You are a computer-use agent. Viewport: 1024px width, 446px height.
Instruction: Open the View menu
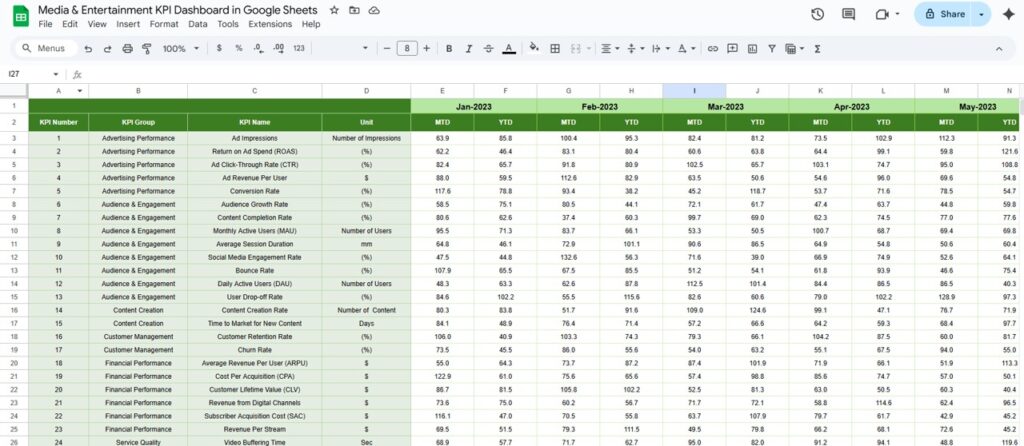tap(97, 24)
